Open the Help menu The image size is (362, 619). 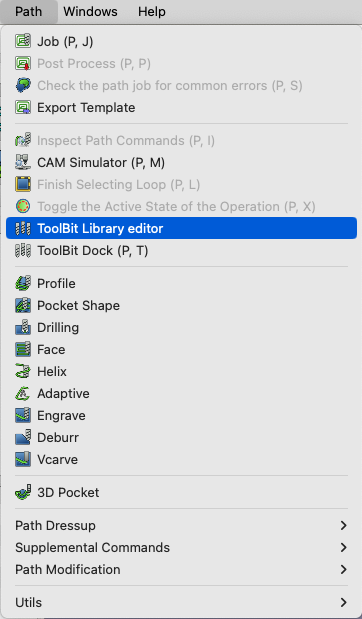pos(152,11)
